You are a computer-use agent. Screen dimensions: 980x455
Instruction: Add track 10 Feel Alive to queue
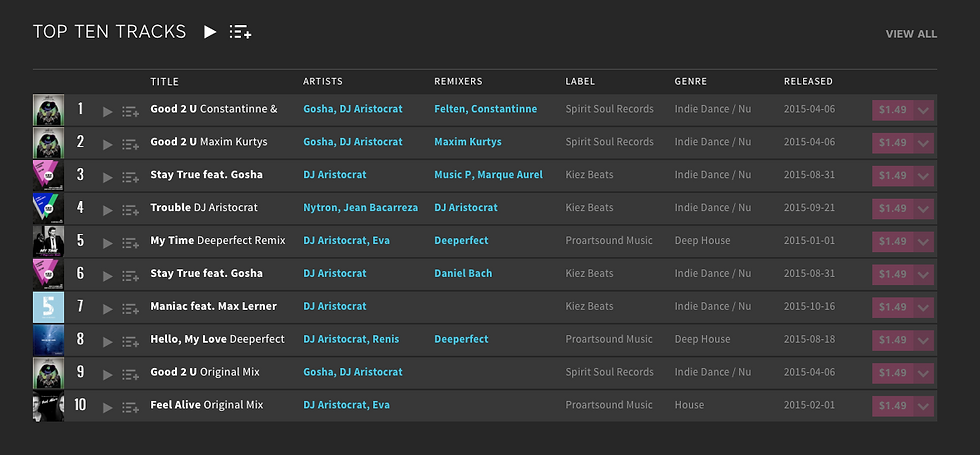(130, 408)
